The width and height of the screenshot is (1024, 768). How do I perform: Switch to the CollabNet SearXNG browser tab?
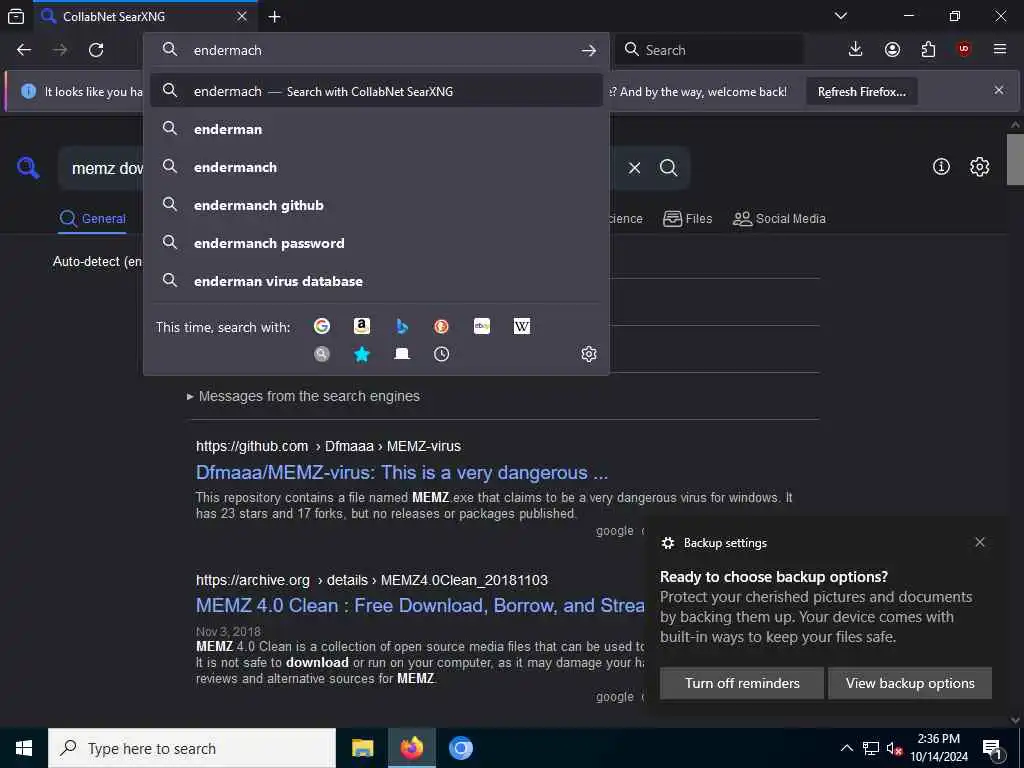pyautogui.click(x=145, y=16)
